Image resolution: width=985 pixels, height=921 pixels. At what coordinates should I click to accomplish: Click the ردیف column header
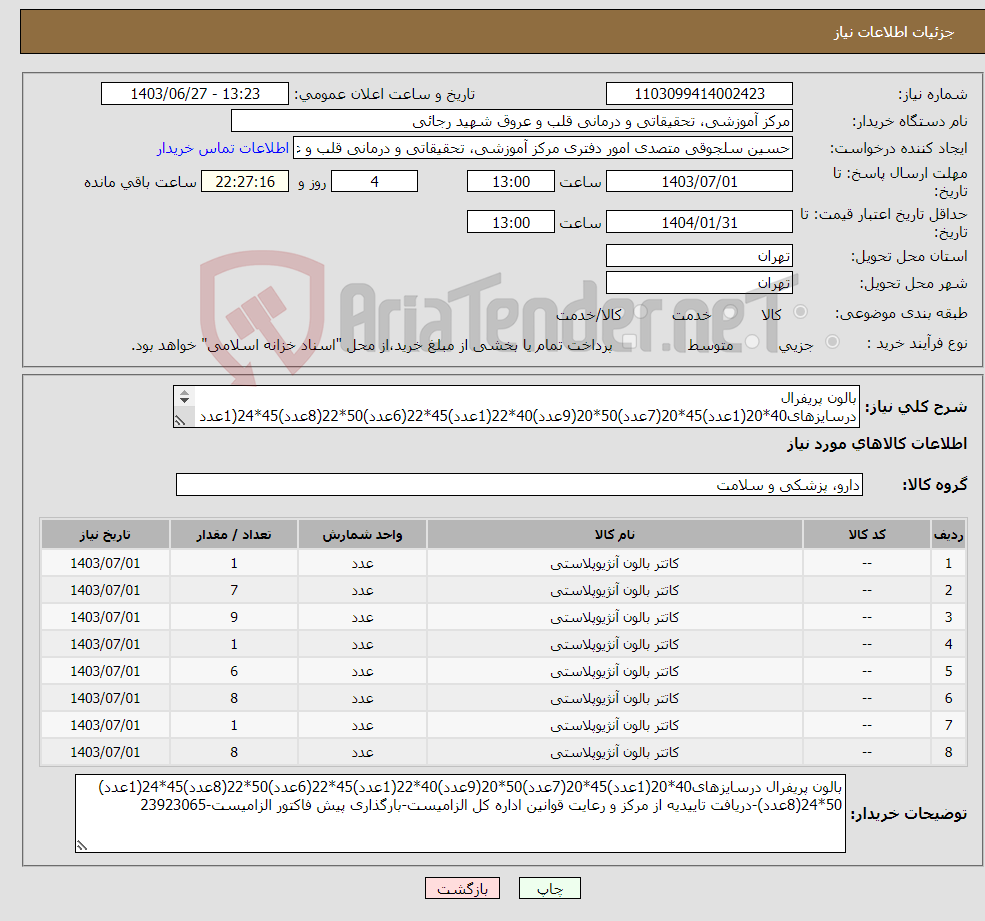pyautogui.click(x=948, y=535)
